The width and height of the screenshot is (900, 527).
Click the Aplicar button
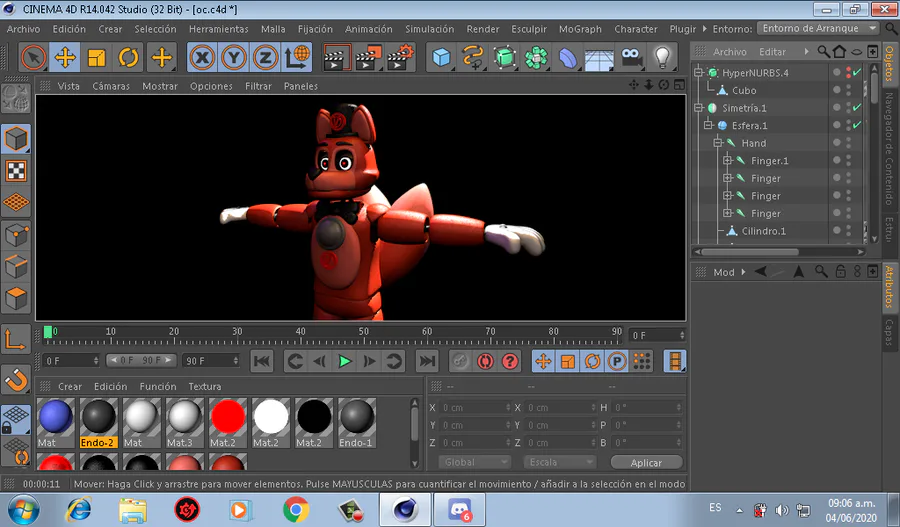[646, 463]
